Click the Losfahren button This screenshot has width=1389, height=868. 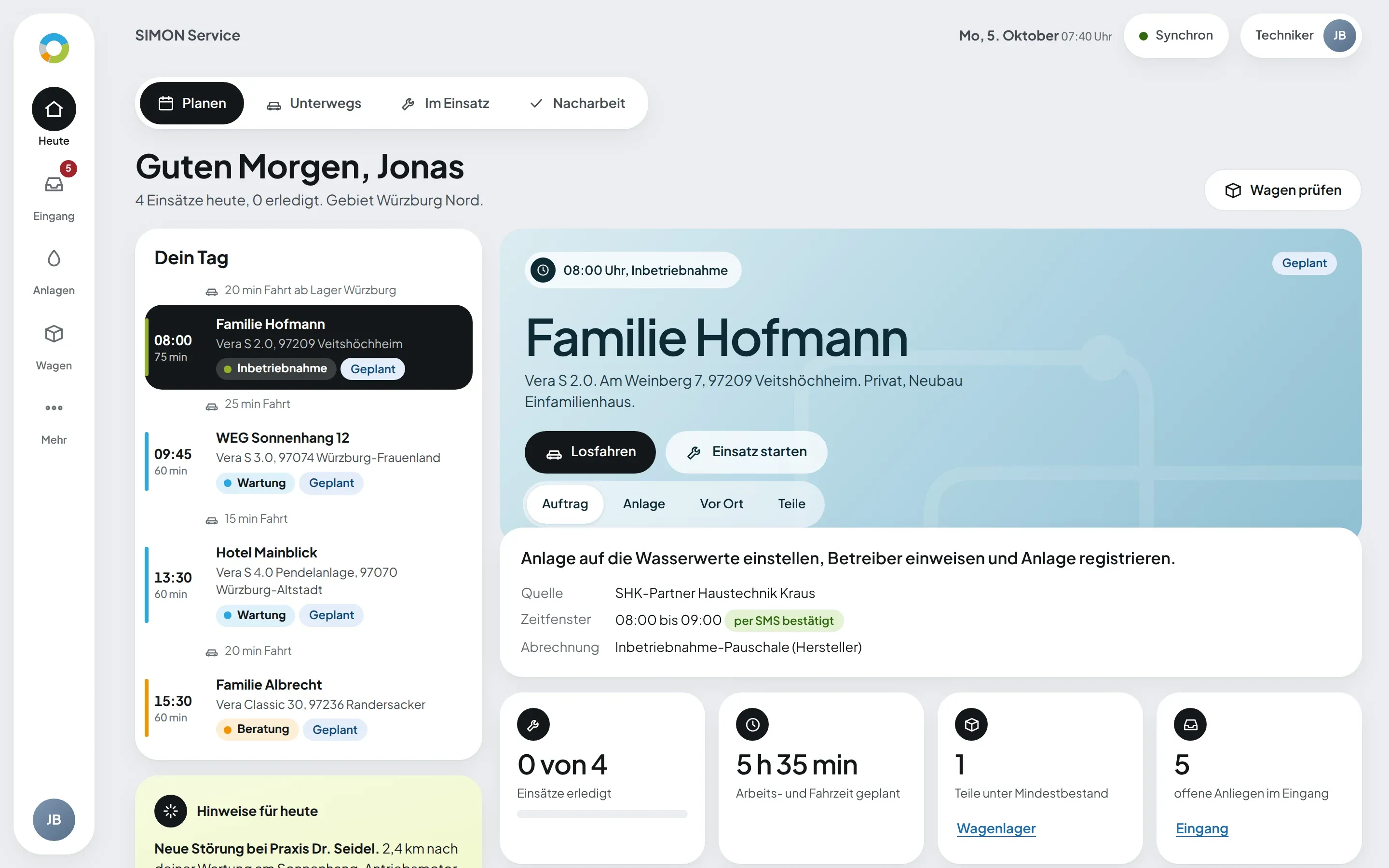590,452
